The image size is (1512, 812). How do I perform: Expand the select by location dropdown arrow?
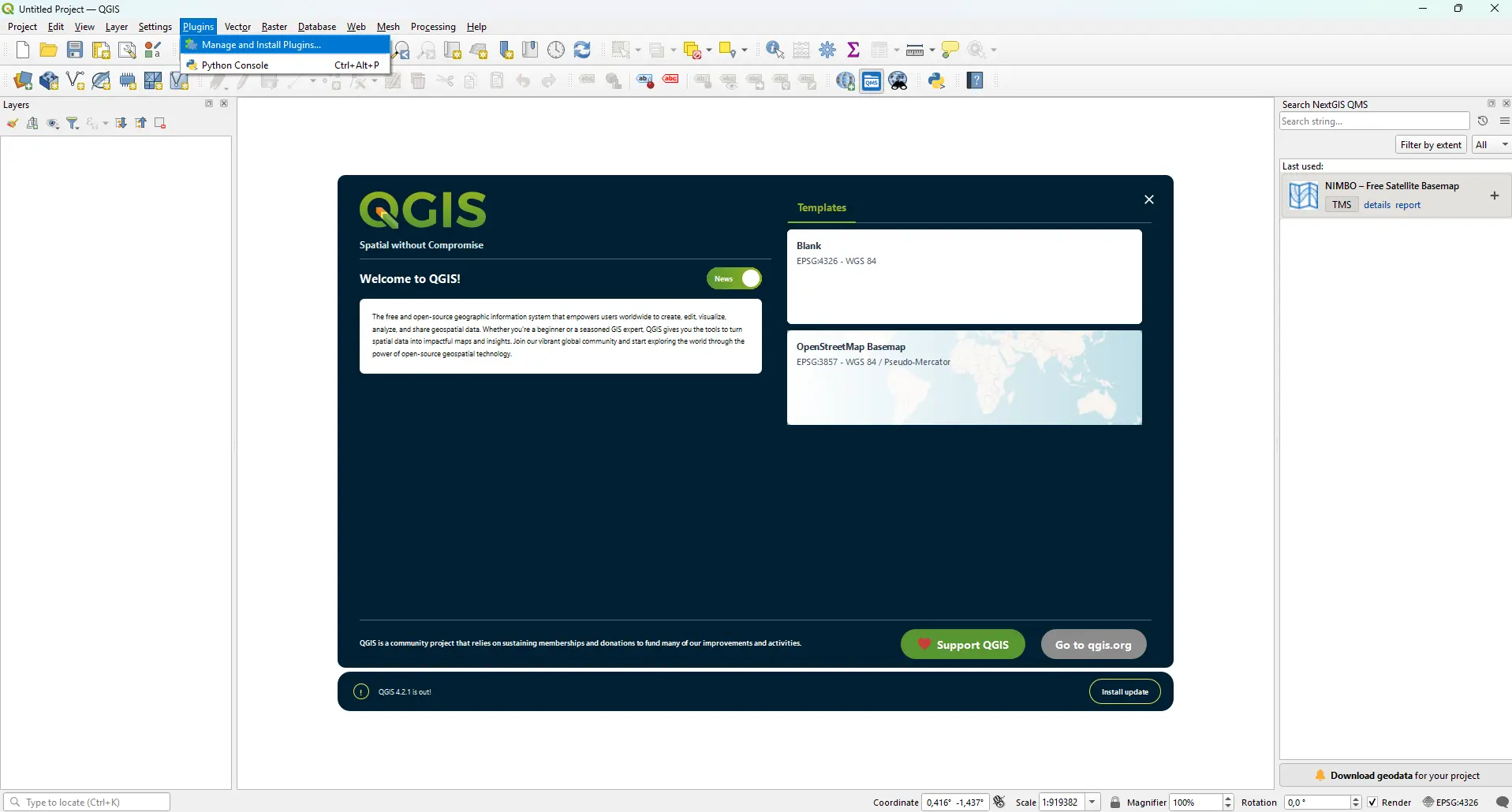pyautogui.click(x=745, y=50)
